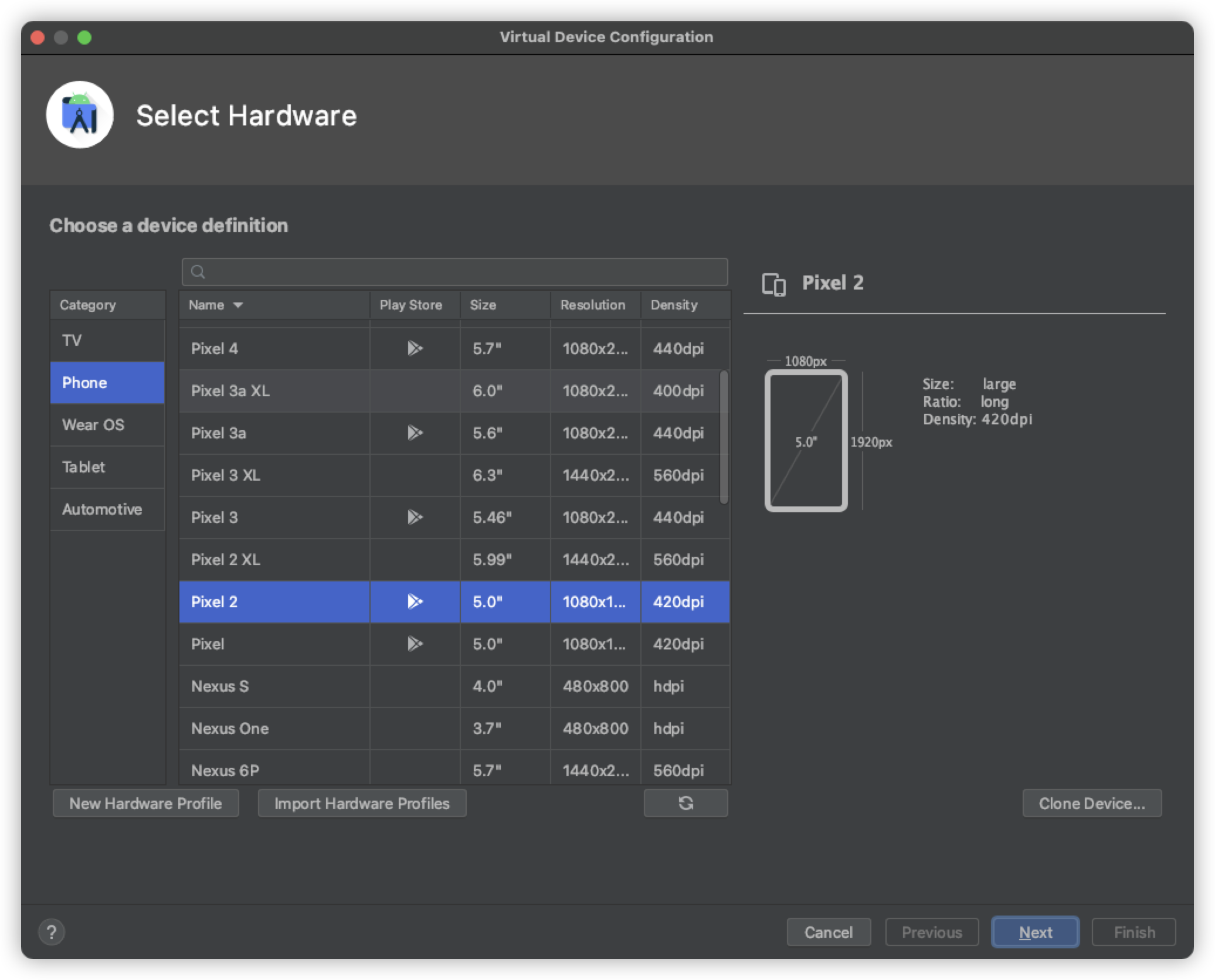This screenshot has height=980, width=1215.
Task: Click the device list vertical scrollbar
Action: (x=724, y=437)
